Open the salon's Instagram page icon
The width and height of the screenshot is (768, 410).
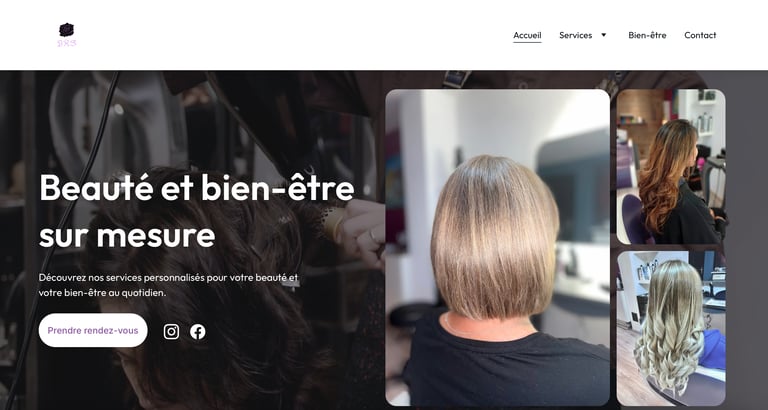click(171, 332)
